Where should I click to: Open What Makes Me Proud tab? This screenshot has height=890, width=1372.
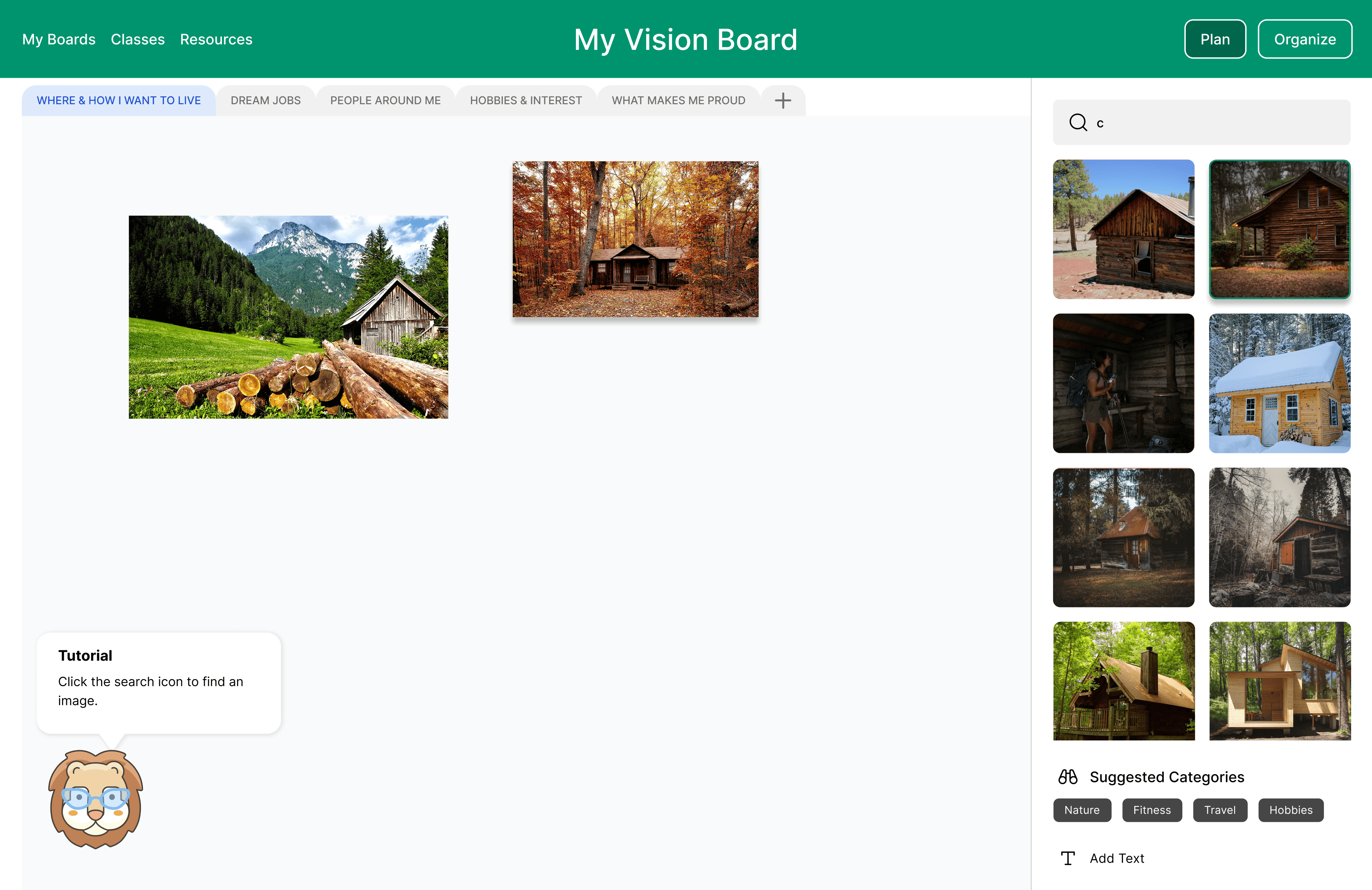(x=678, y=101)
